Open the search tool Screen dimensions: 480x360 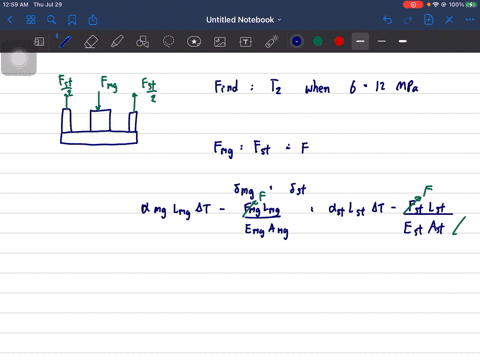click(x=51, y=20)
